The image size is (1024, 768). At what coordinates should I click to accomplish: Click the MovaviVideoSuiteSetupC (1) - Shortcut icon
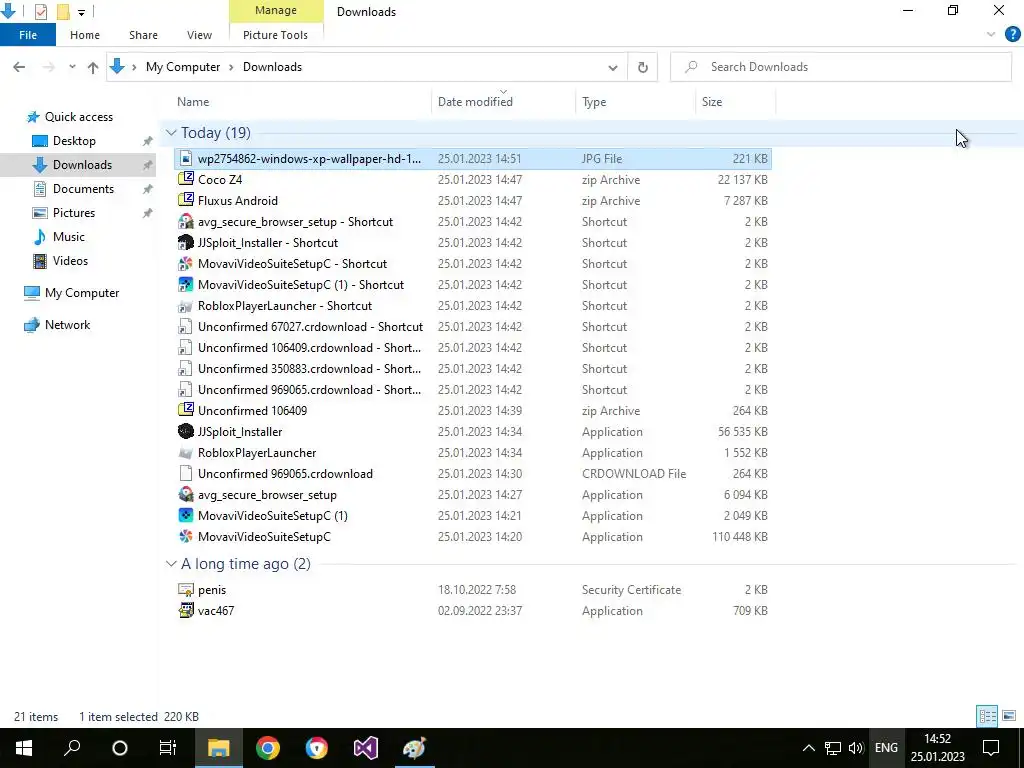tap(186, 284)
